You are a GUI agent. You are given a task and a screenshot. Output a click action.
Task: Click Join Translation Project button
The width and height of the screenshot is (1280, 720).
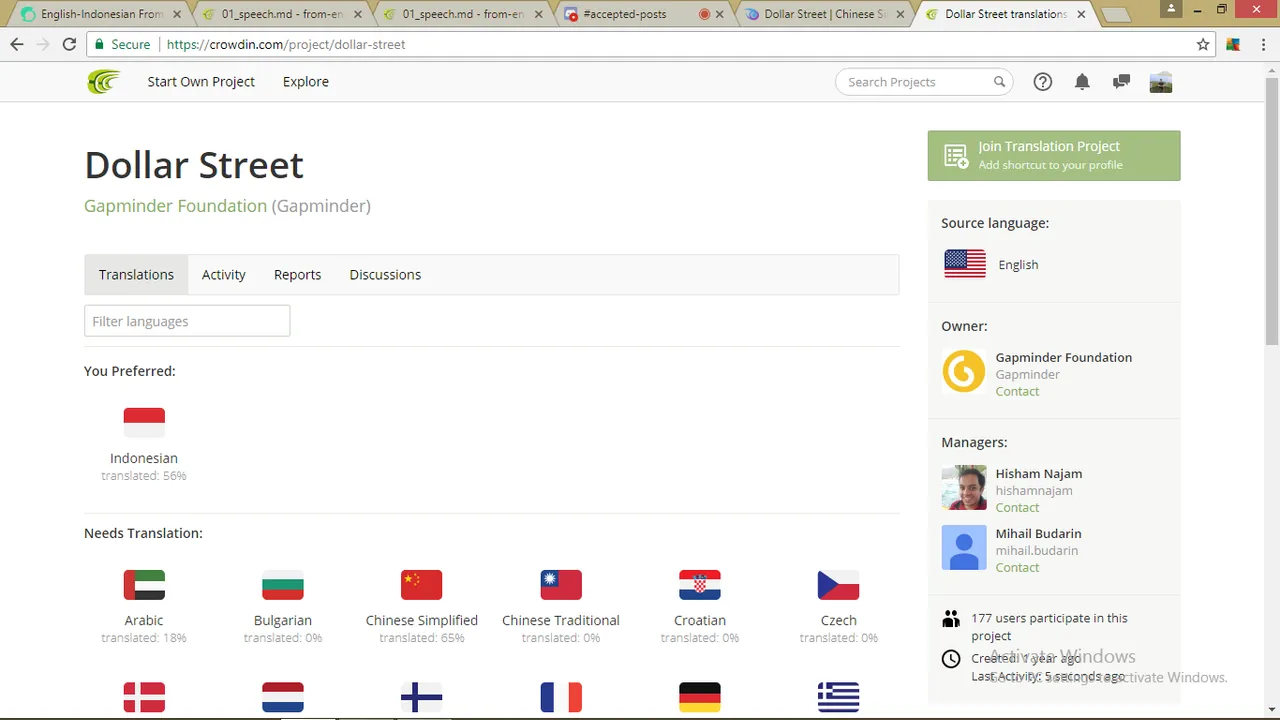(1054, 156)
